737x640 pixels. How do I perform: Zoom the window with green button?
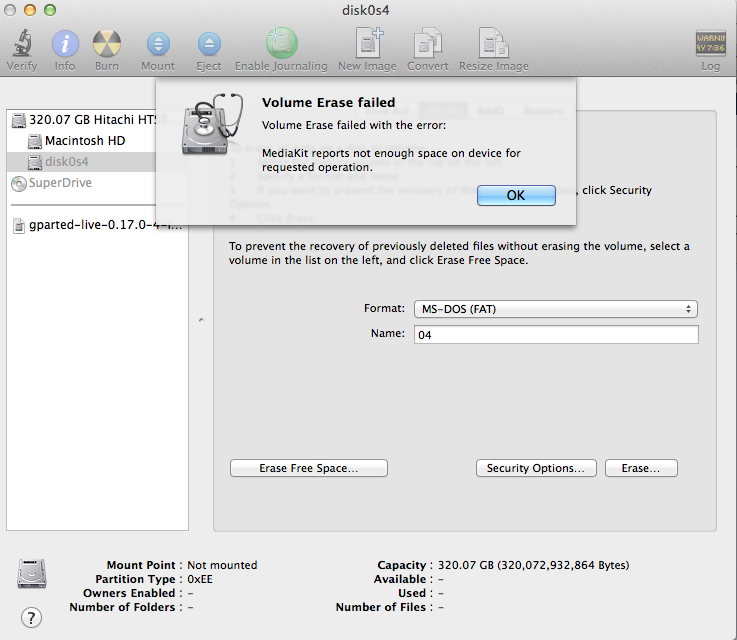(x=50, y=10)
